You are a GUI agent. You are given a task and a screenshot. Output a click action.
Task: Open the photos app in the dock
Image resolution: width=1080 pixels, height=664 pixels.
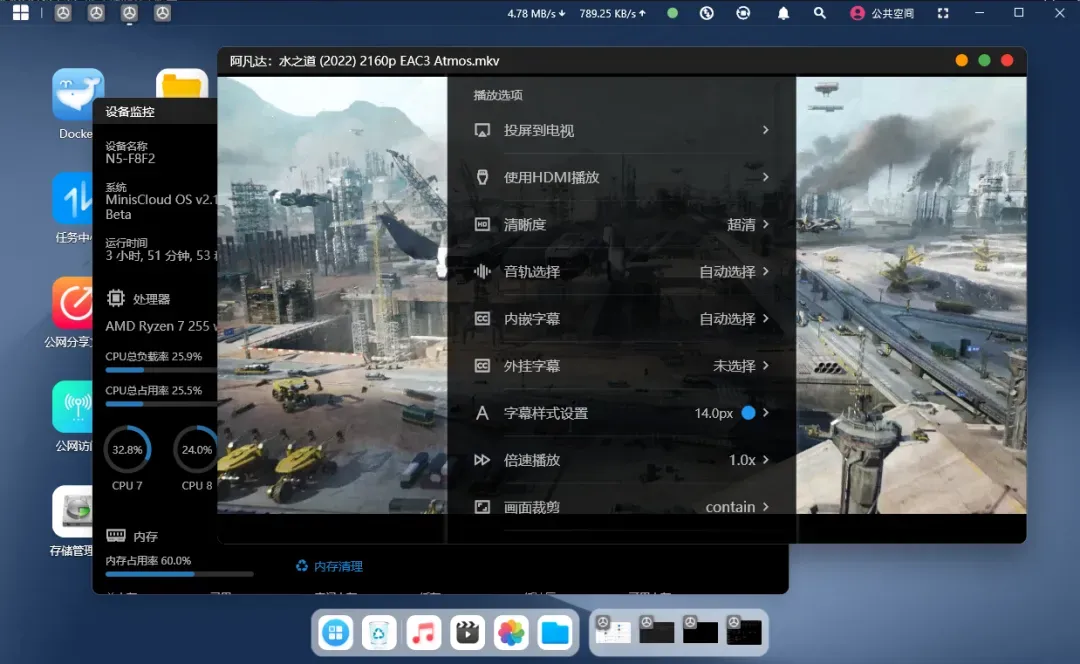511,632
